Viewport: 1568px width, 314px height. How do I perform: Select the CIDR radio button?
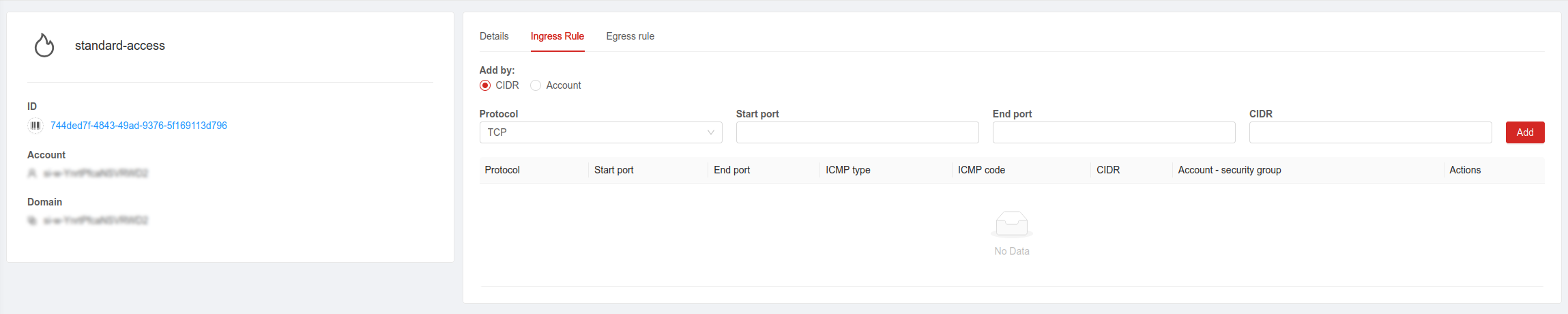click(x=485, y=85)
